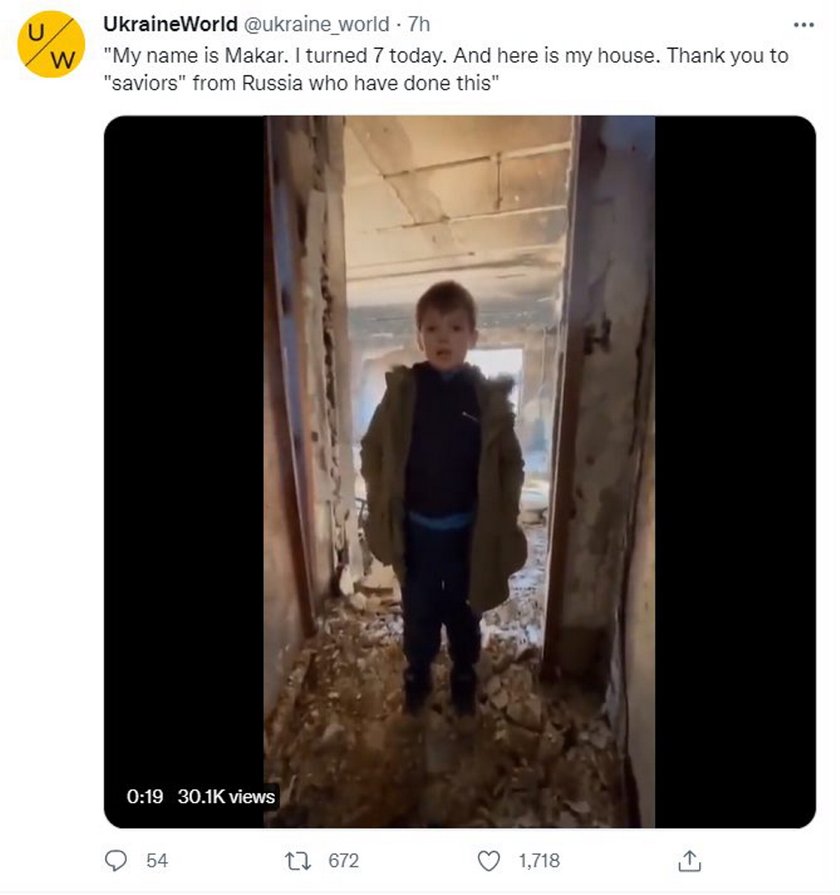Click the 1,718 likes count
Screen dimensions: 840x895
point(539,861)
